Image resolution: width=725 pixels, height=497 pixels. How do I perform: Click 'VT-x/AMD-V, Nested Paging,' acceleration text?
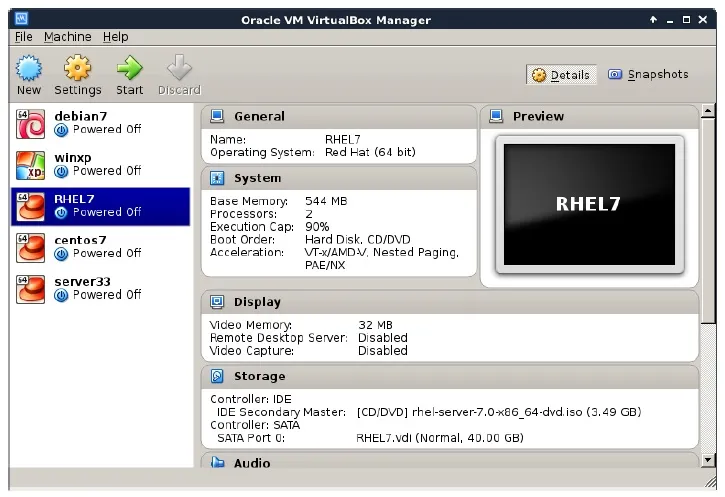[x=381, y=252]
